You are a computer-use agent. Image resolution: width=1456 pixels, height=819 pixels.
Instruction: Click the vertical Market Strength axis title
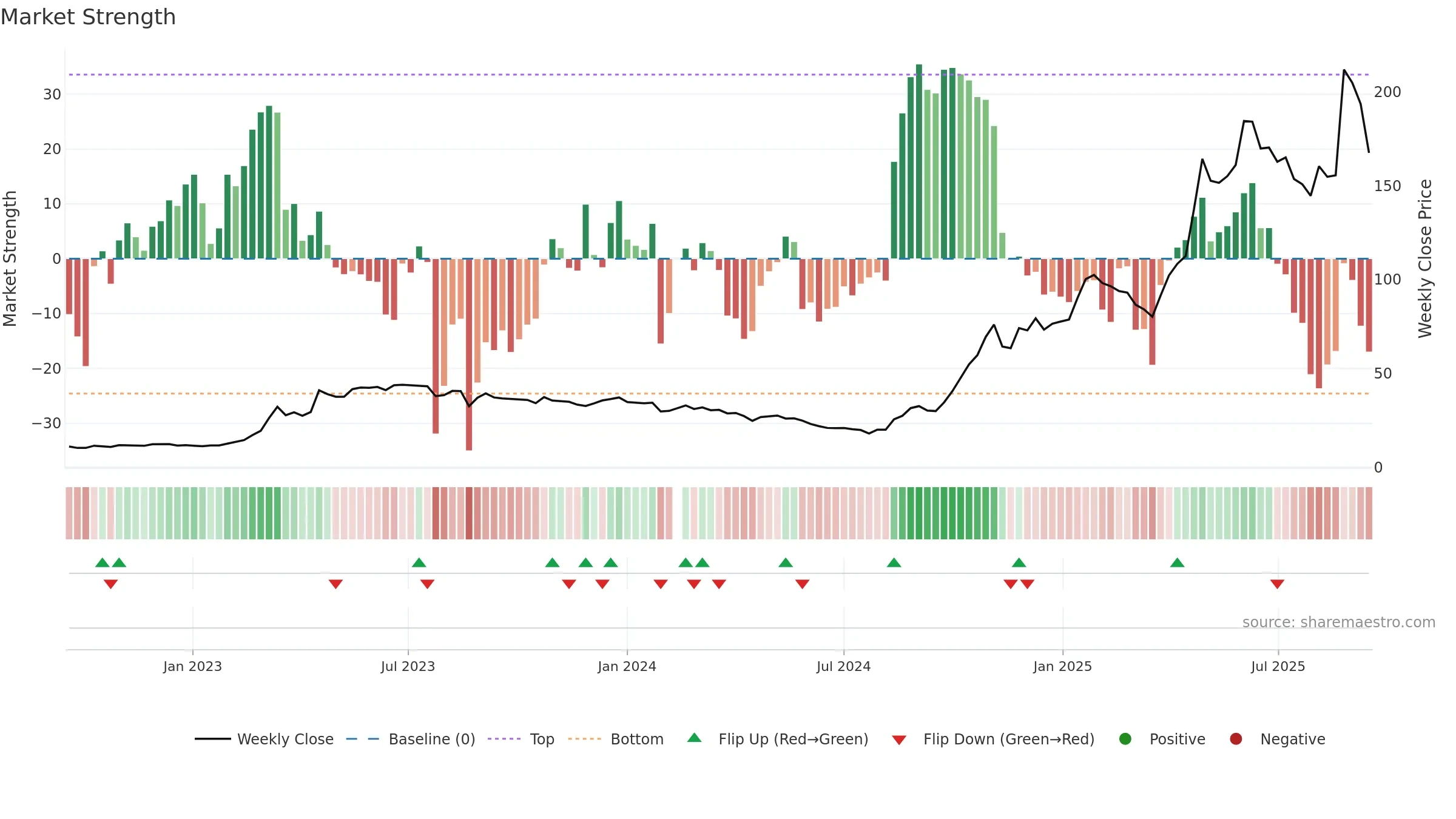click(10, 258)
